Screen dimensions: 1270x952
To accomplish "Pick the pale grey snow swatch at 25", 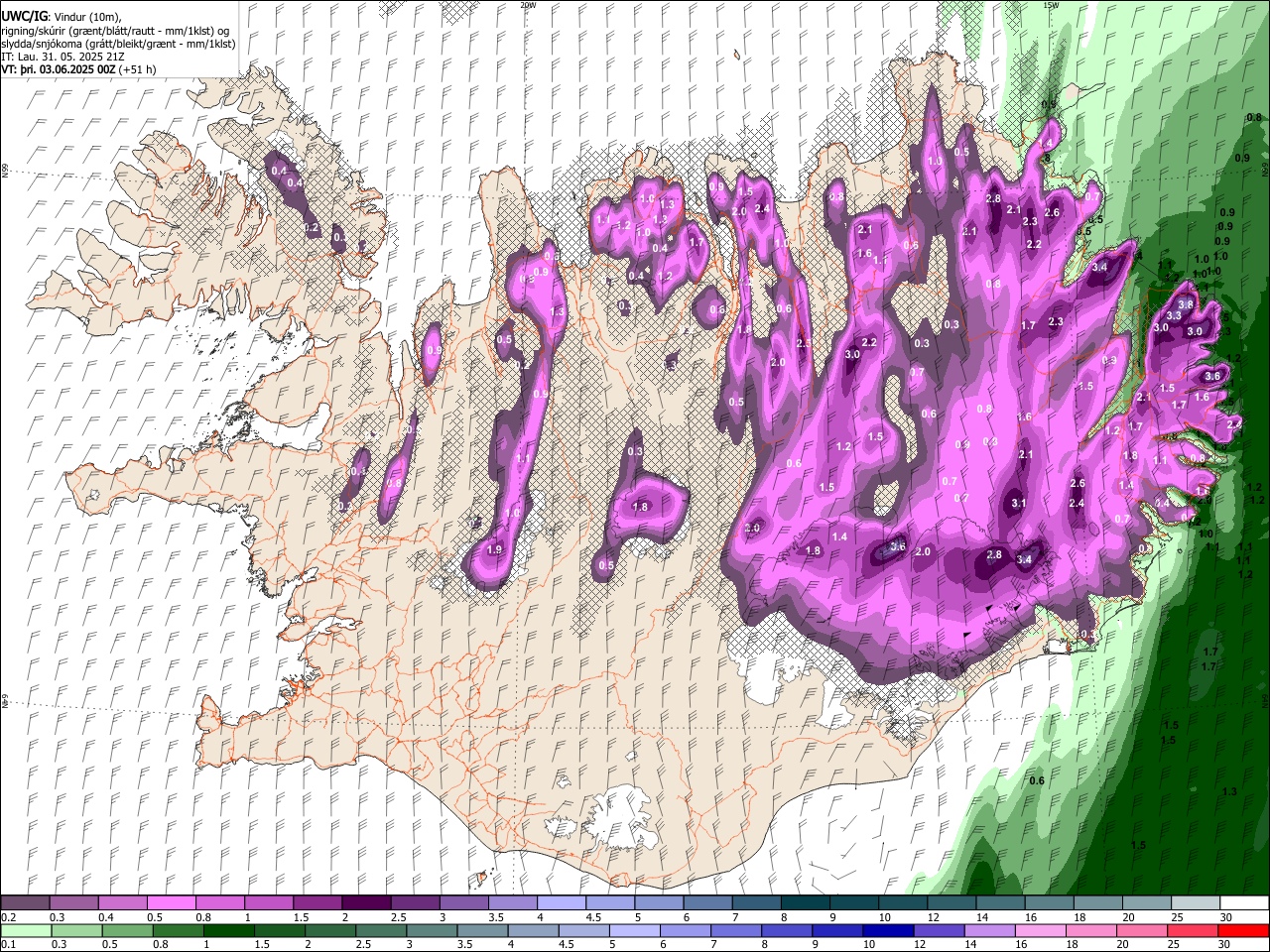I will [x=1197, y=903].
